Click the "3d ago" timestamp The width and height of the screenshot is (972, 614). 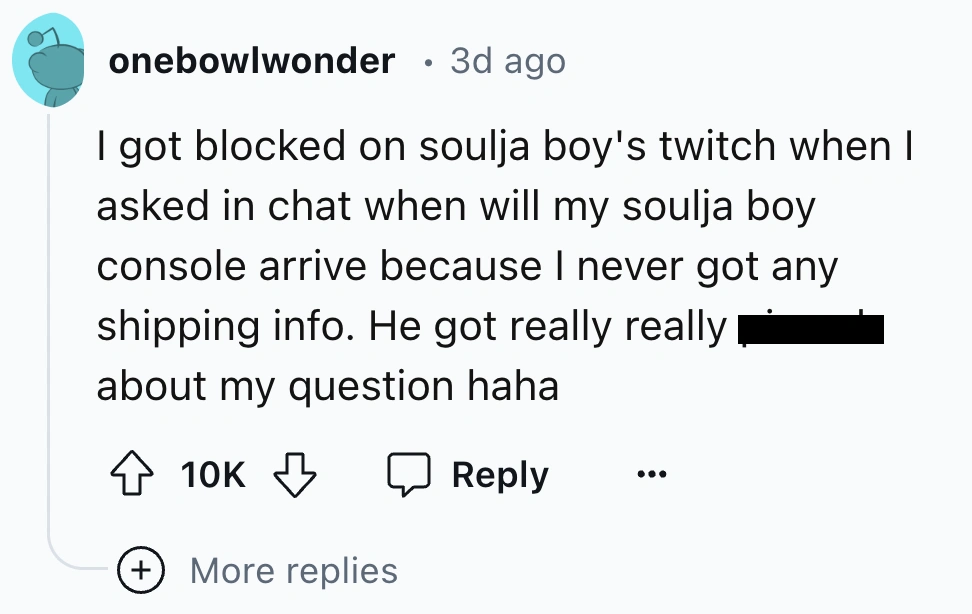click(508, 61)
